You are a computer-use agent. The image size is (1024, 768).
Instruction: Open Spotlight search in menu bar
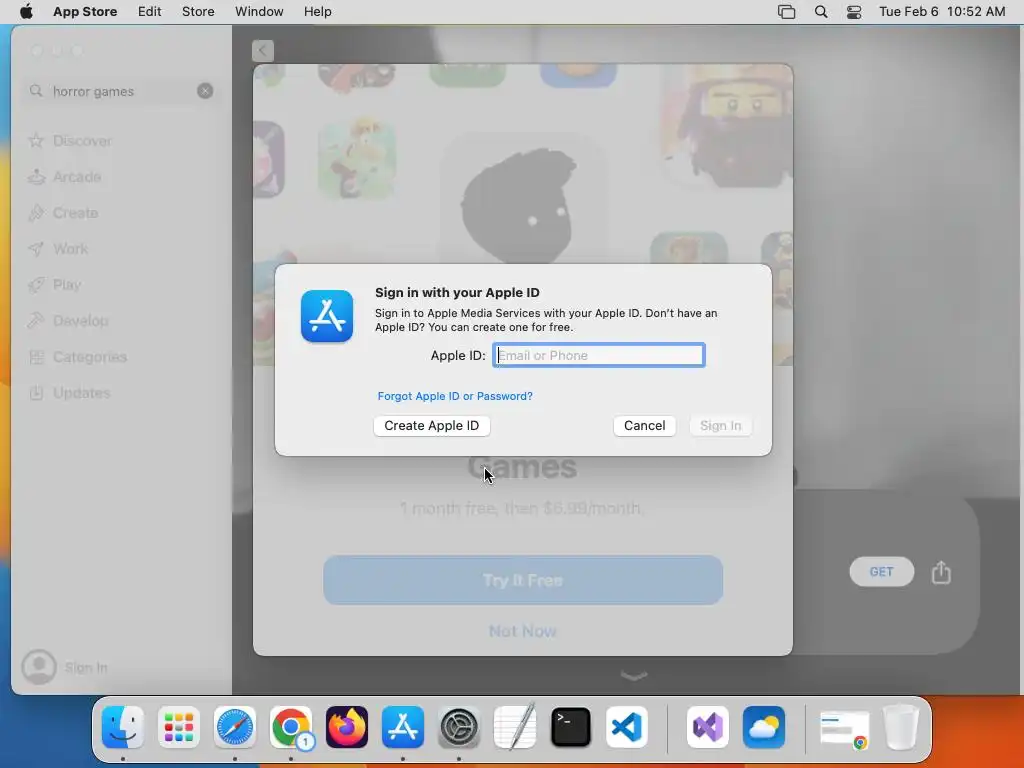click(x=821, y=12)
